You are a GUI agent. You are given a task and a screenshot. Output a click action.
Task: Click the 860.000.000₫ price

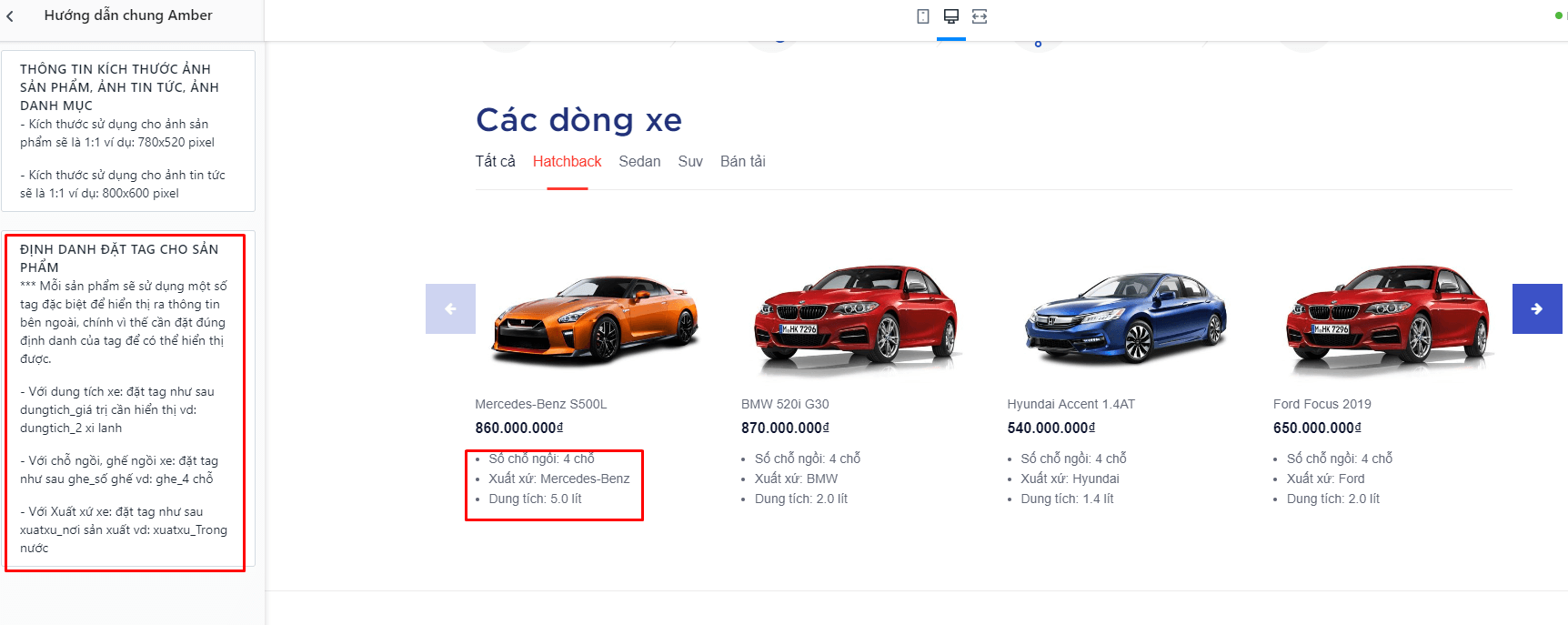[x=518, y=428]
